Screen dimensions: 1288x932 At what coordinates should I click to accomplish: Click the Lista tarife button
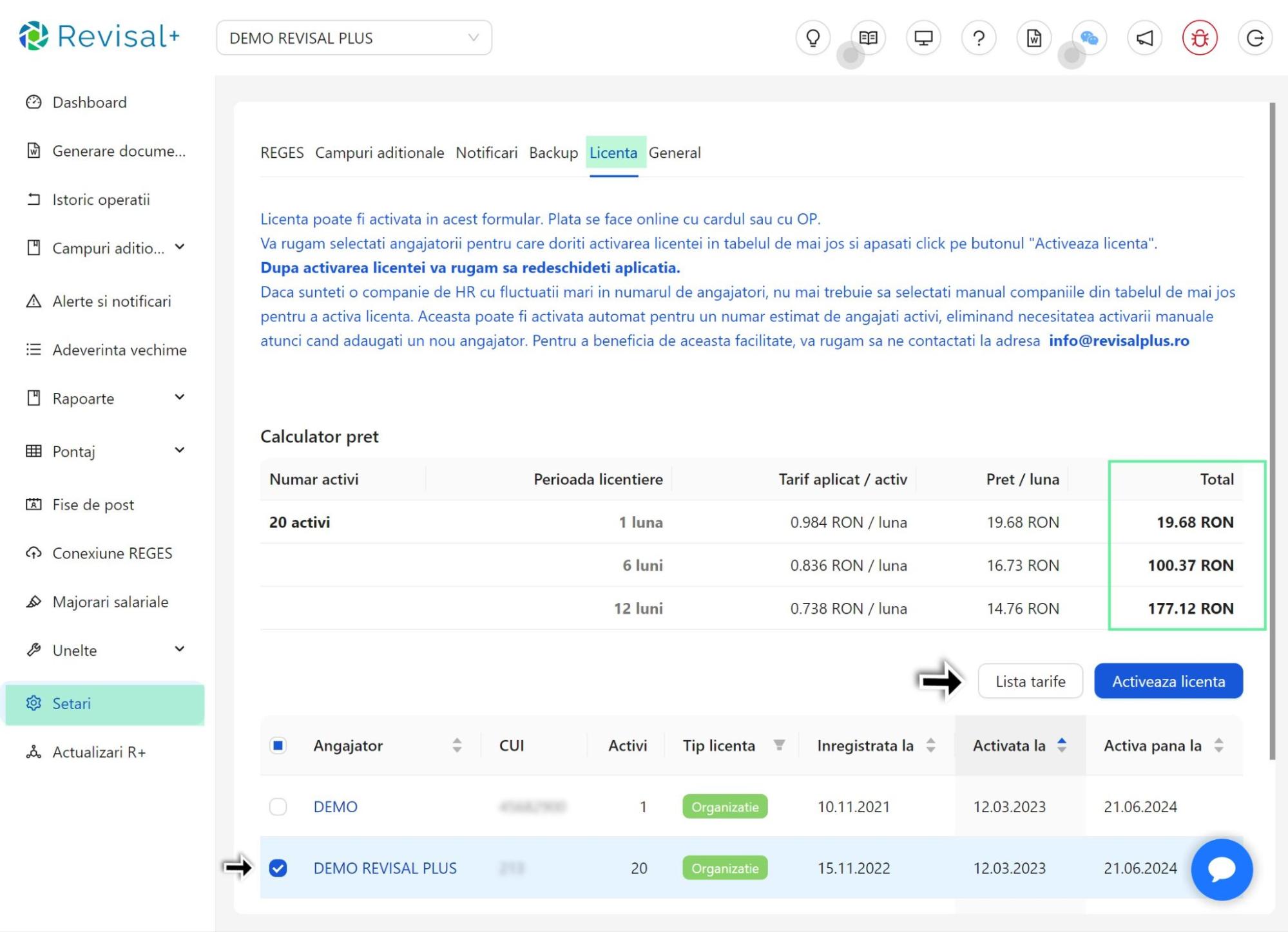click(1030, 681)
